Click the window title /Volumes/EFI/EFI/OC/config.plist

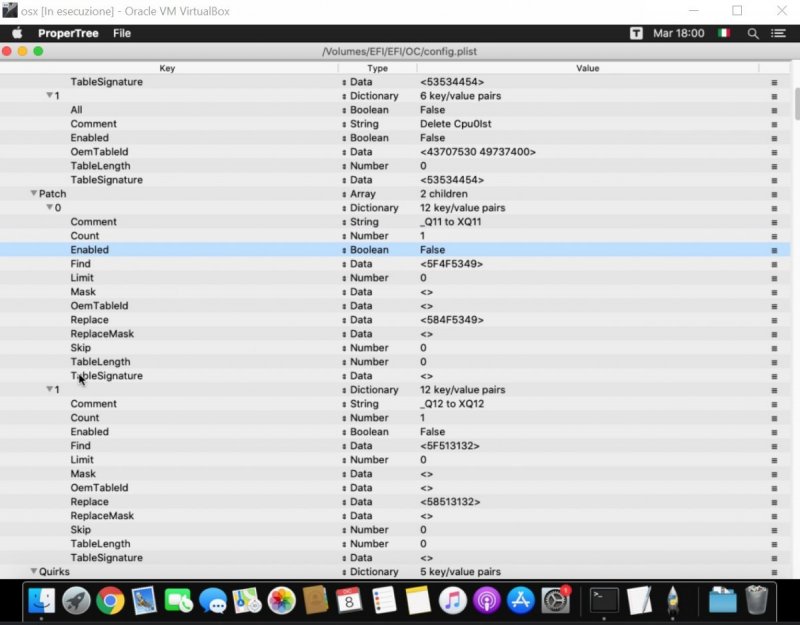399,52
